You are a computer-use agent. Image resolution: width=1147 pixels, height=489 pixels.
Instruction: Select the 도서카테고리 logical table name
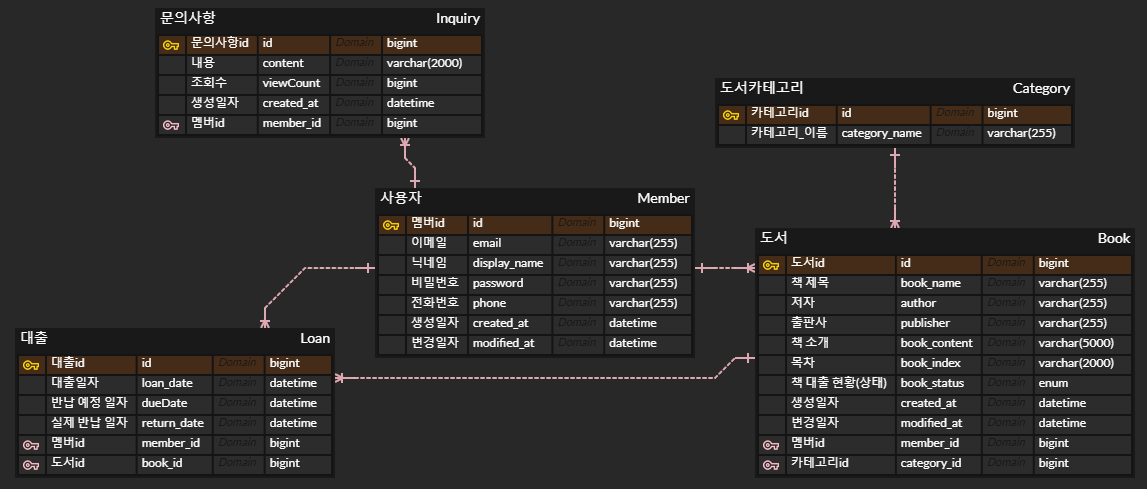[x=761, y=88]
